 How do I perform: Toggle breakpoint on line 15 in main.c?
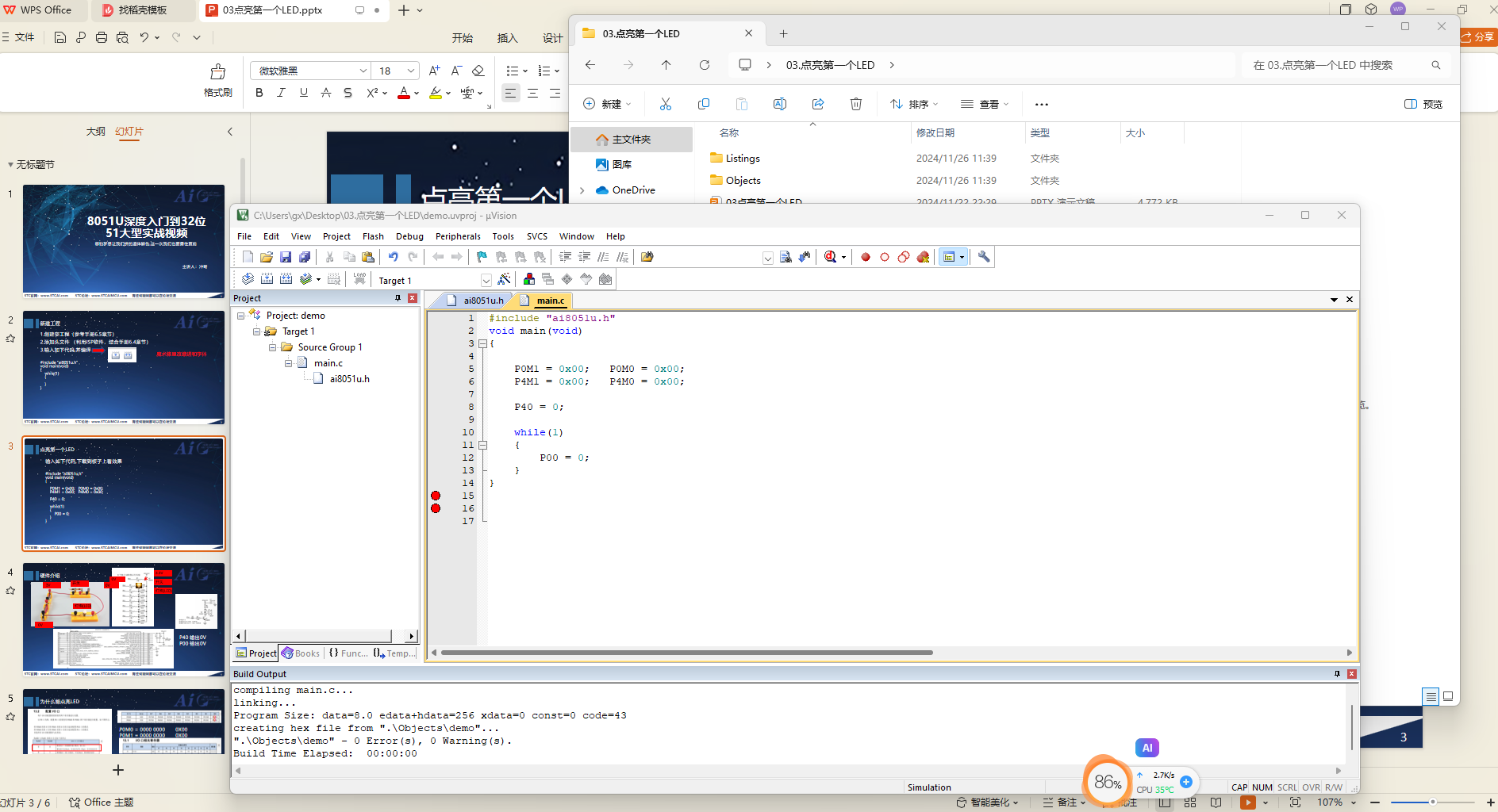click(436, 496)
